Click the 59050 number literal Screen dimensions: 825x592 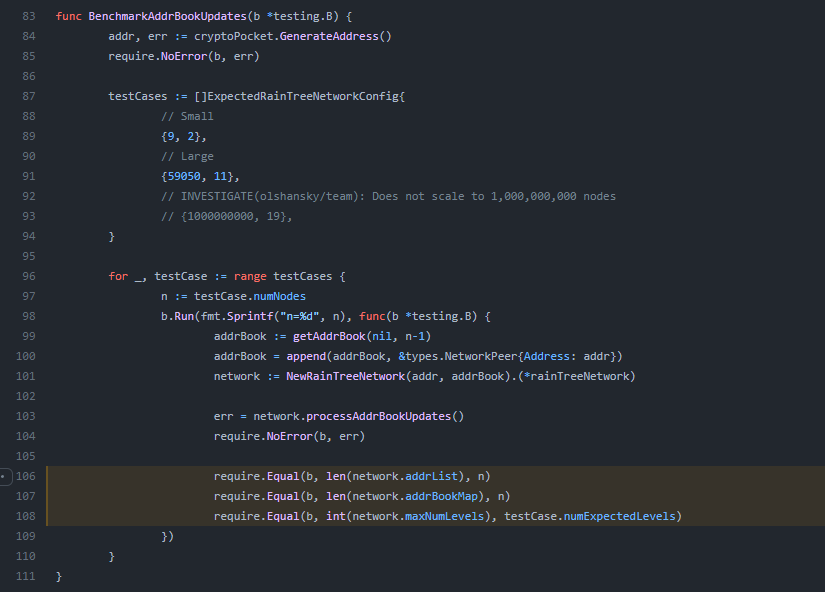[x=184, y=176]
